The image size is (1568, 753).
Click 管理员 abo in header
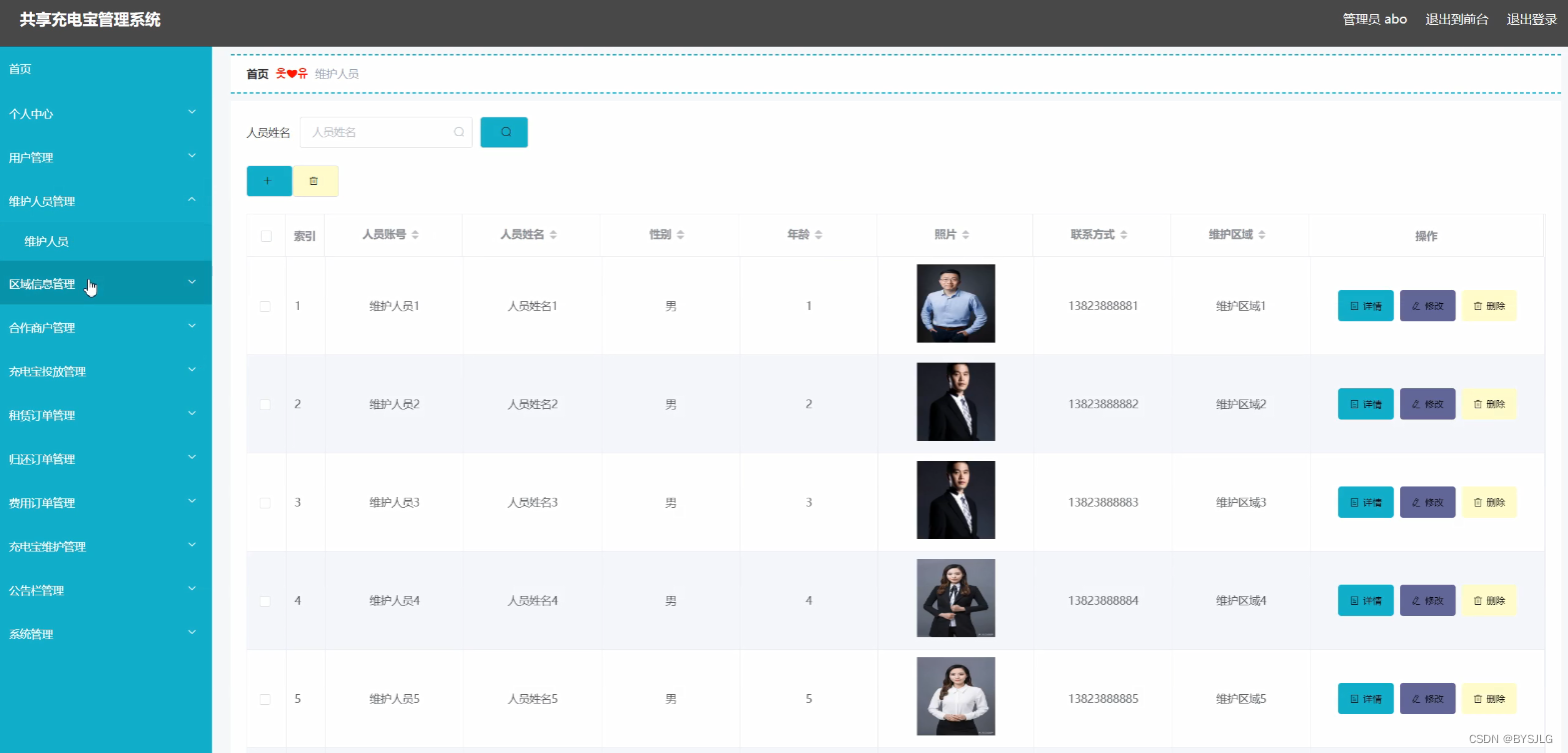coord(1374,19)
